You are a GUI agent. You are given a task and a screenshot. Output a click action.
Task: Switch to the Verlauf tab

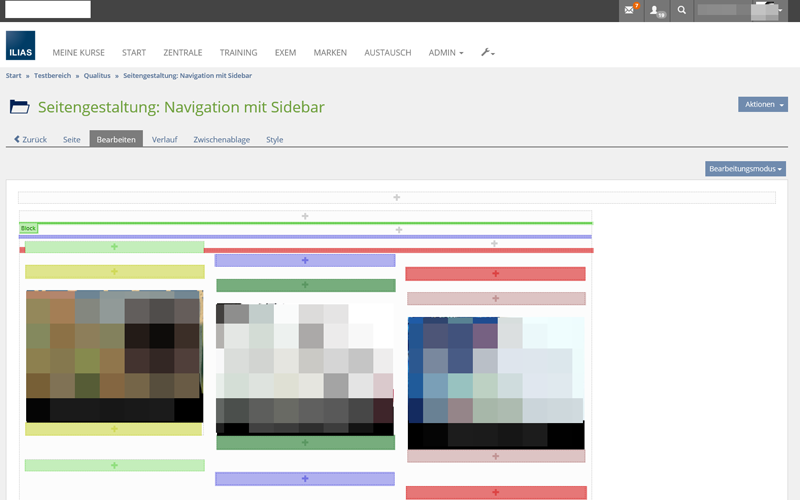pyautogui.click(x=164, y=139)
